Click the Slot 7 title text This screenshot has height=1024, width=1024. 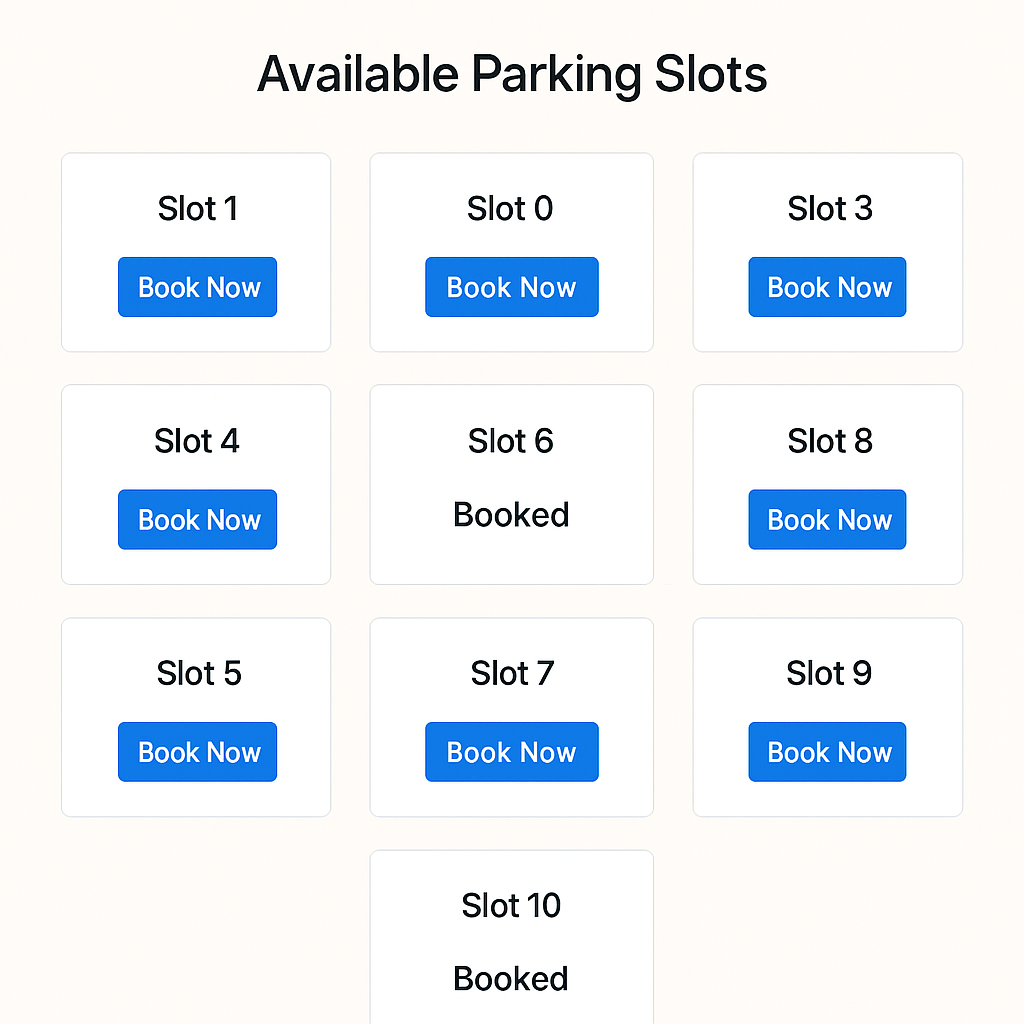(x=511, y=673)
